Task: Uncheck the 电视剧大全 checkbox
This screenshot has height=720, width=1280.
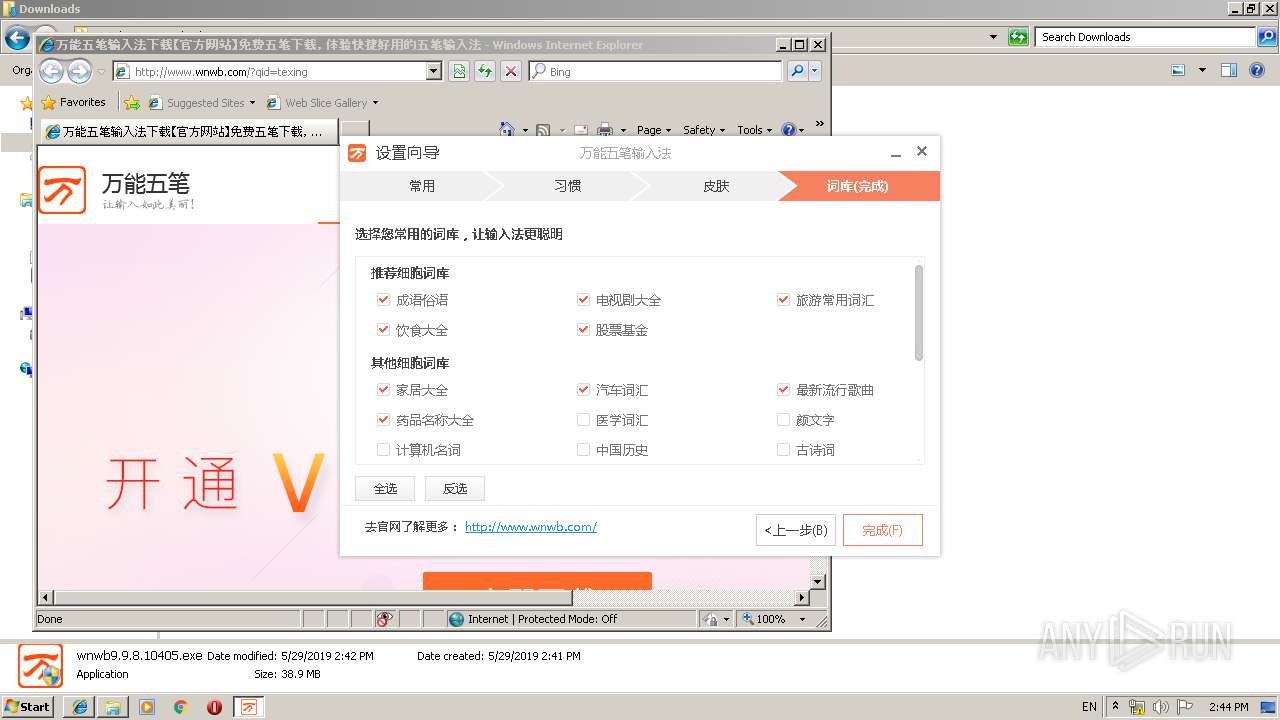Action: coord(583,299)
